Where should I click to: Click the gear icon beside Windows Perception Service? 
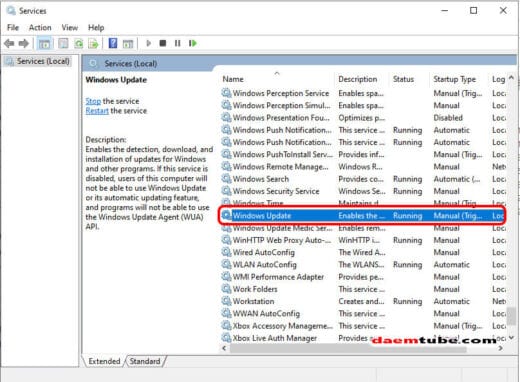click(x=226, y=93)
